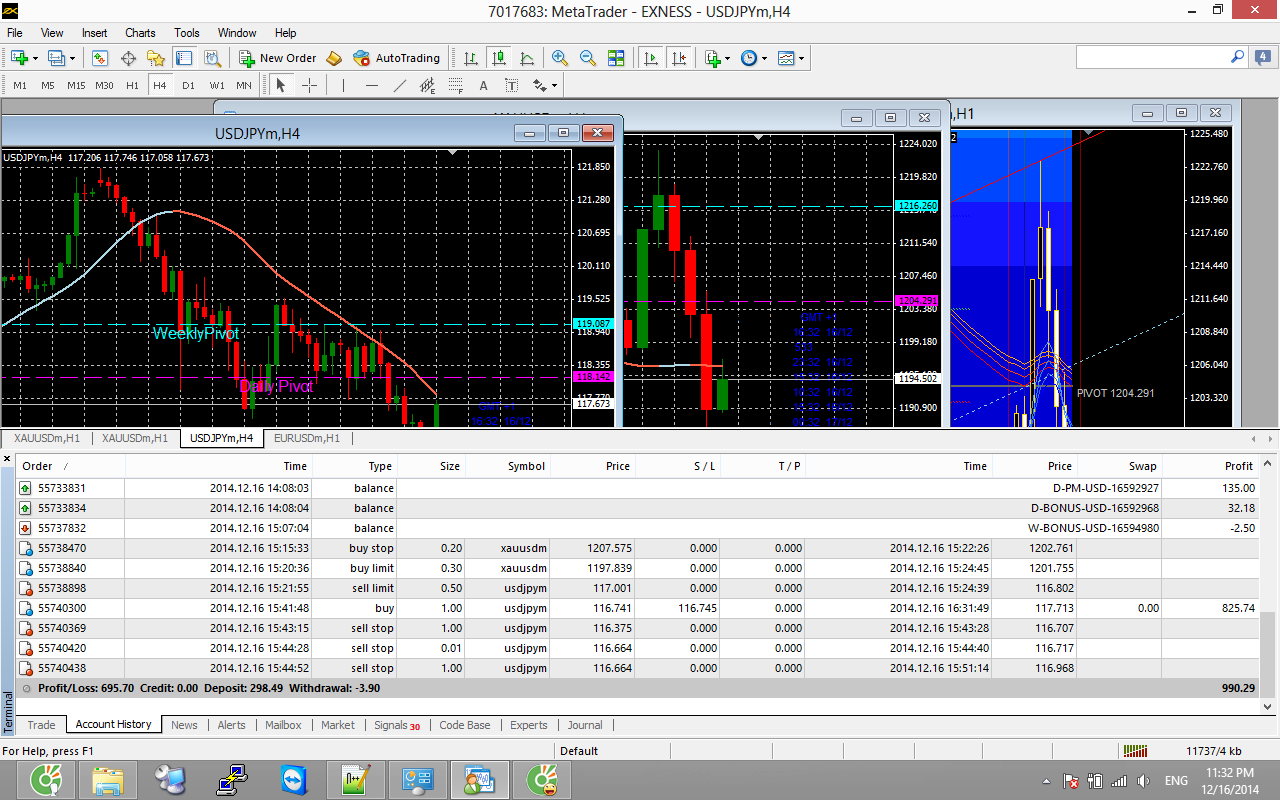
Task: Expand the Indicators list dropdown arrow
Action: [x=727, y=59]
